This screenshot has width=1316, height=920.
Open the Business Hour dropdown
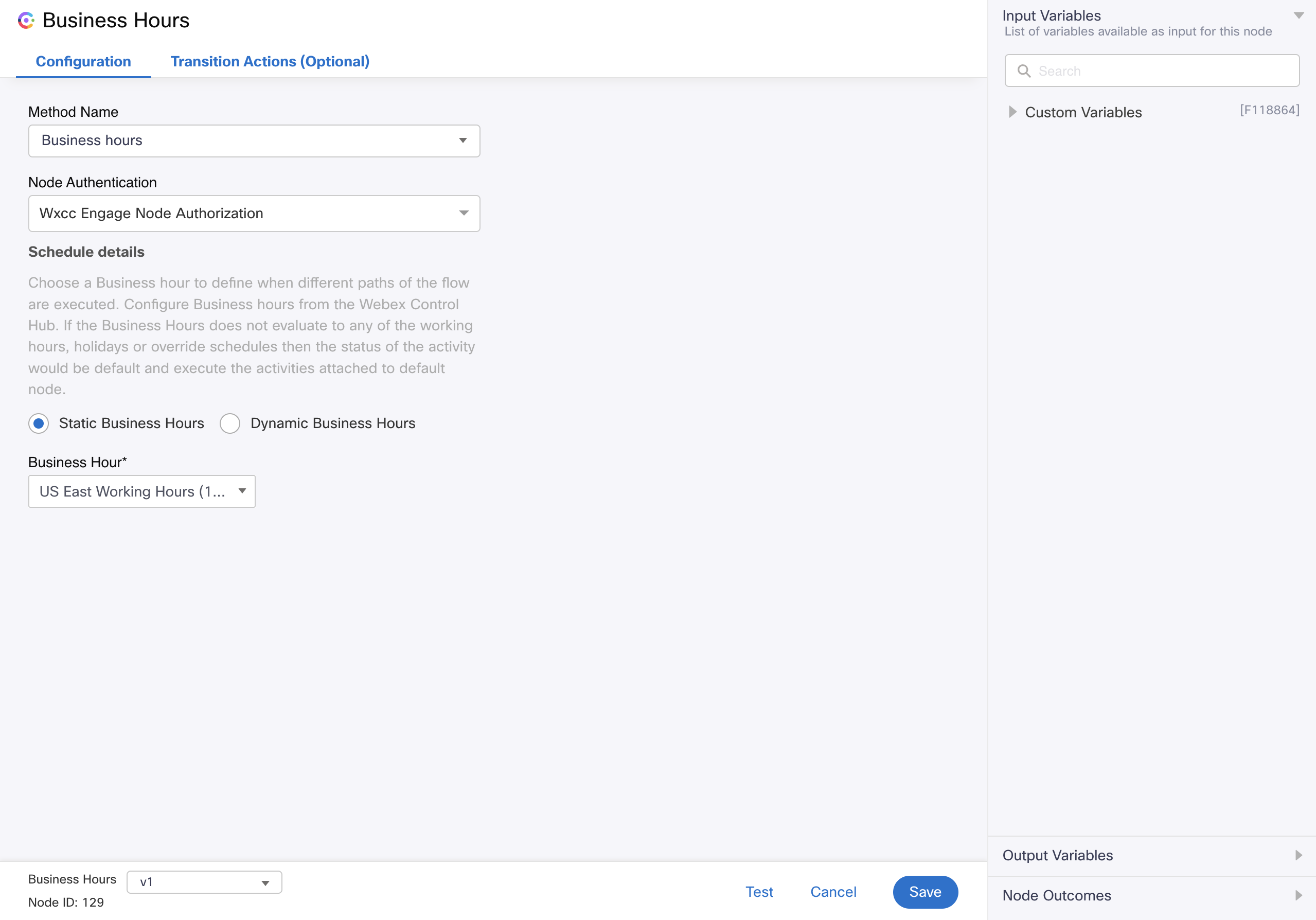click(x=141, y=491)
